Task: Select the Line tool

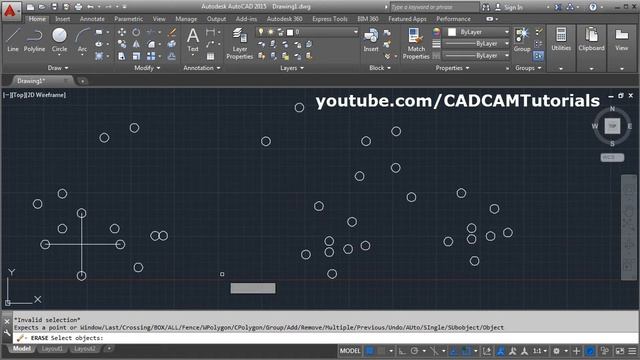Action: [x=13, y=40]
